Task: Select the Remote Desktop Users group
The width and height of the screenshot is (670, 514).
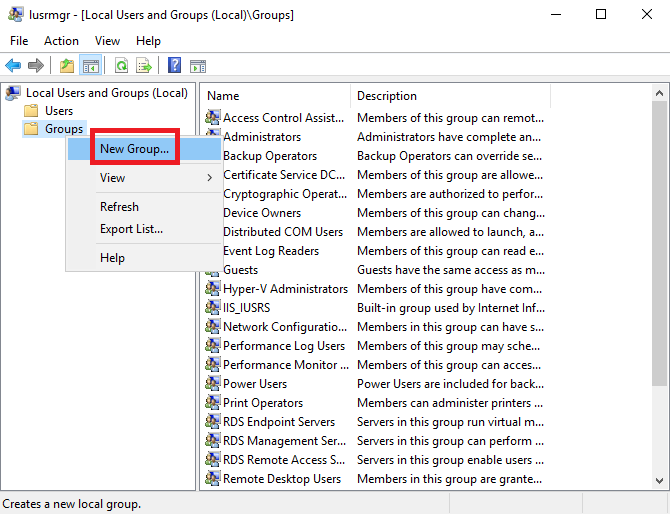Action: (x=281, y=479)
